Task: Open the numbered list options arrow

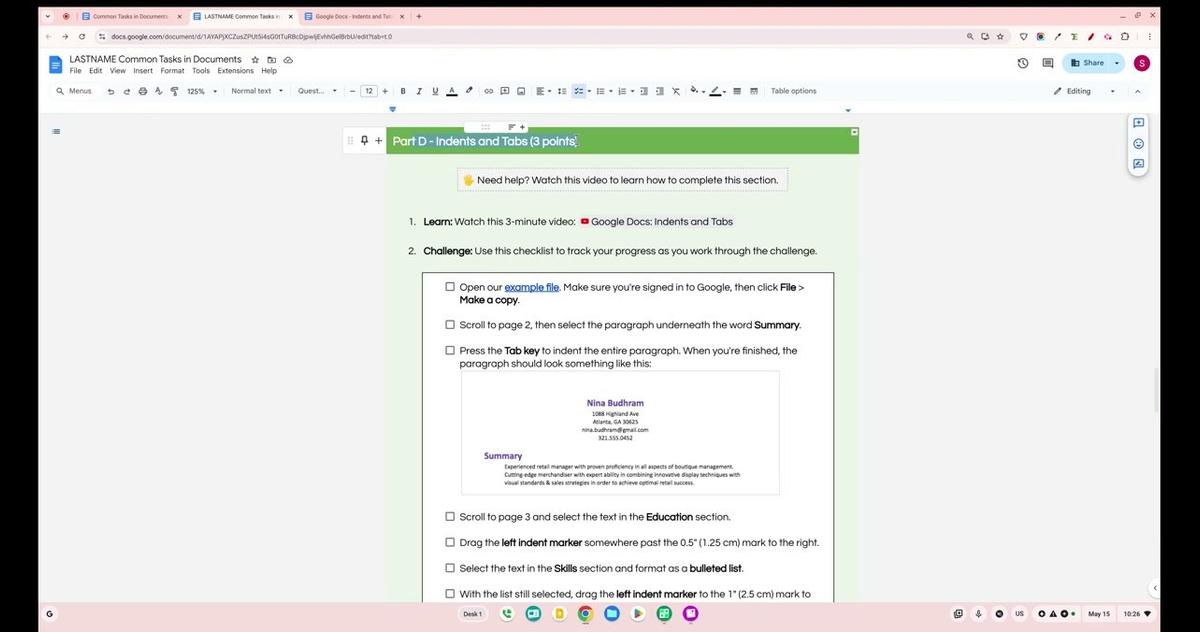Action: [x=632, y=91]
